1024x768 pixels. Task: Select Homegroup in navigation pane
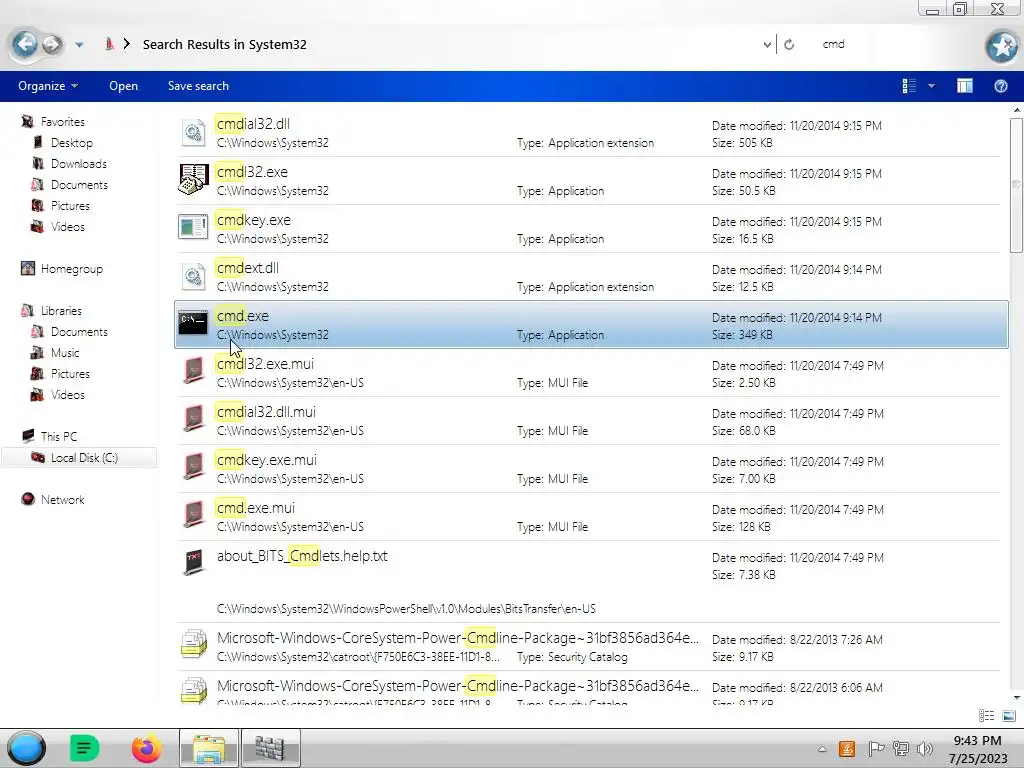71,268
